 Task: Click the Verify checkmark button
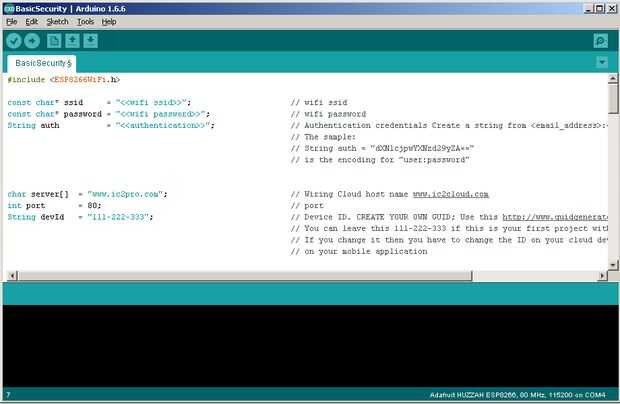click(x=14, y=41)
